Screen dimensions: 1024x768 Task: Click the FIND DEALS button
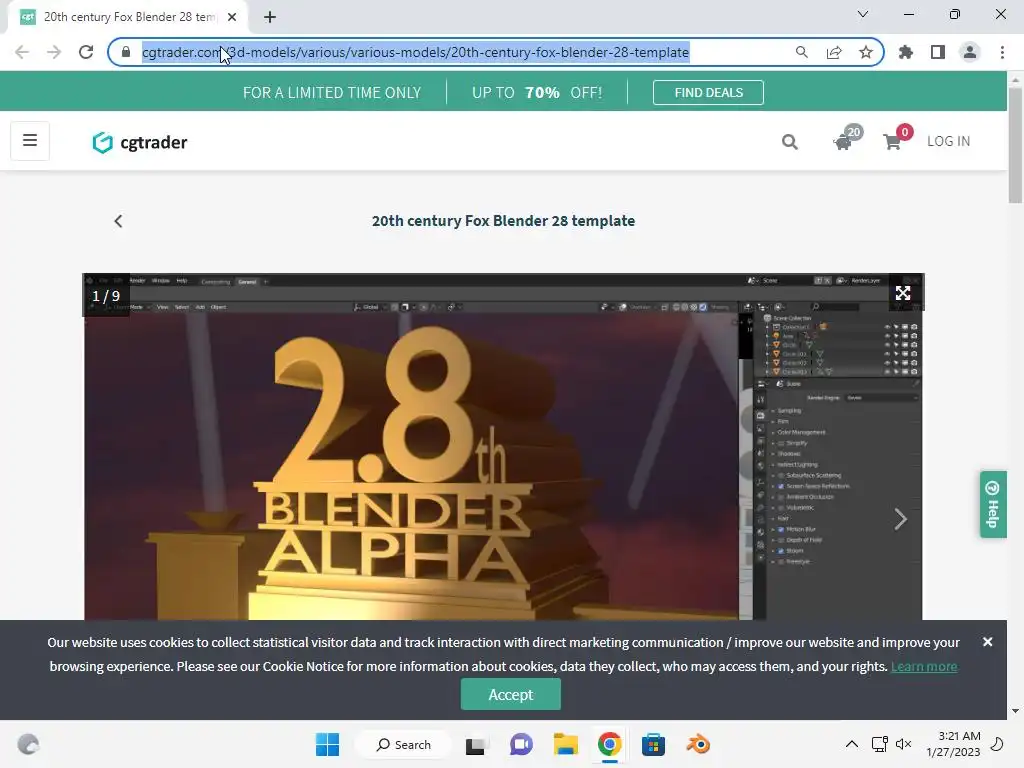[708, 93]
